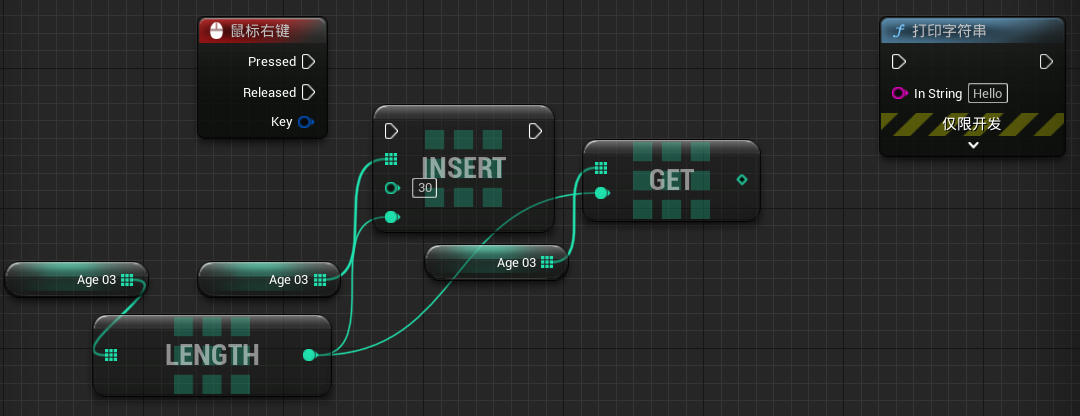The width and height of the screenshot is (1080, 416).
Task: Click the 仅限开发 development-only banner
Action: tap(972, 124)
